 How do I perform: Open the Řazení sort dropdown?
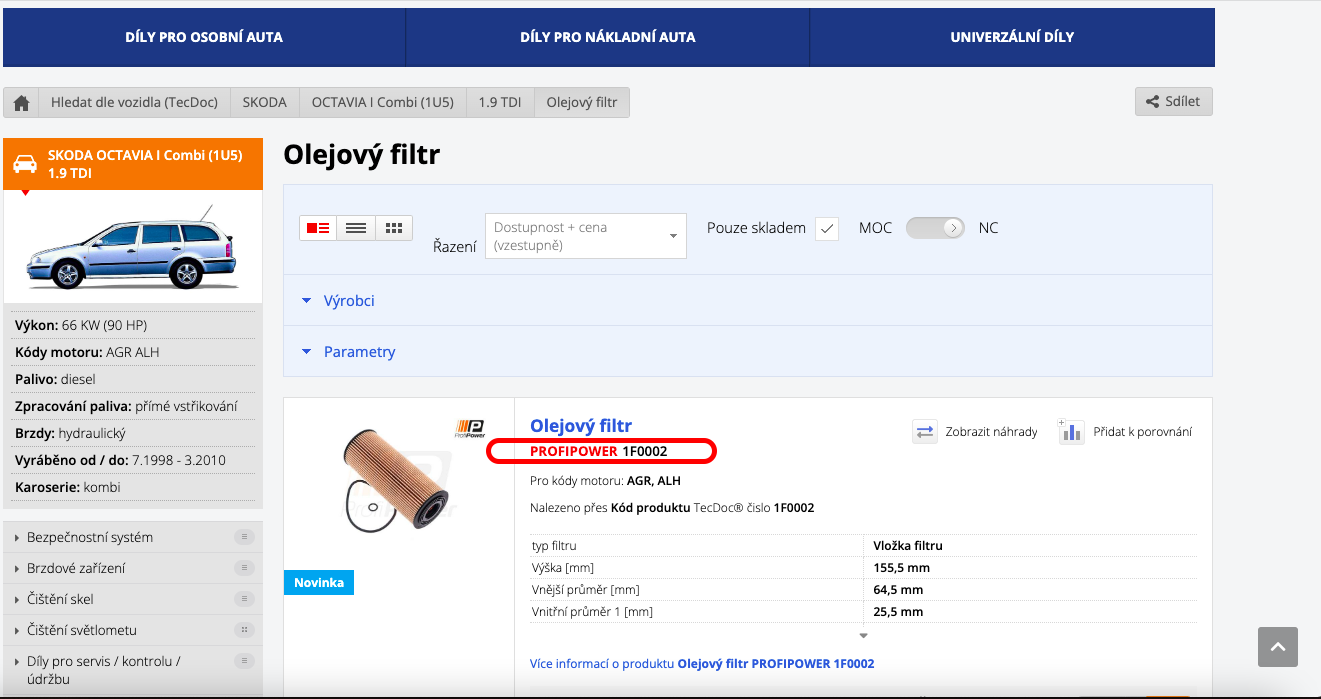click(586, 236)
